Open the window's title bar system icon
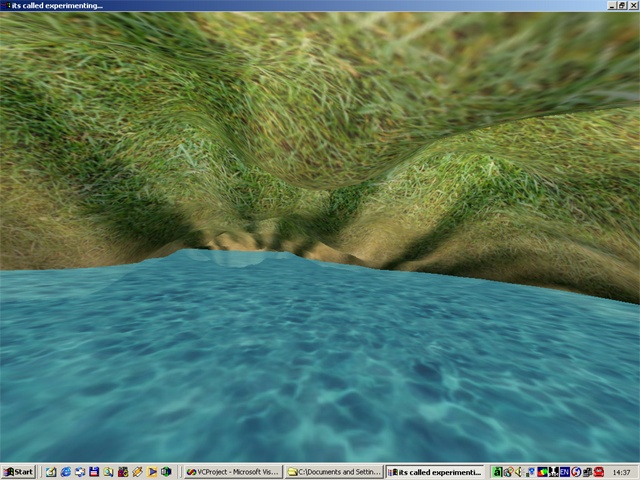The width and height of the screenshot is (640, 480). pos(6,6)
